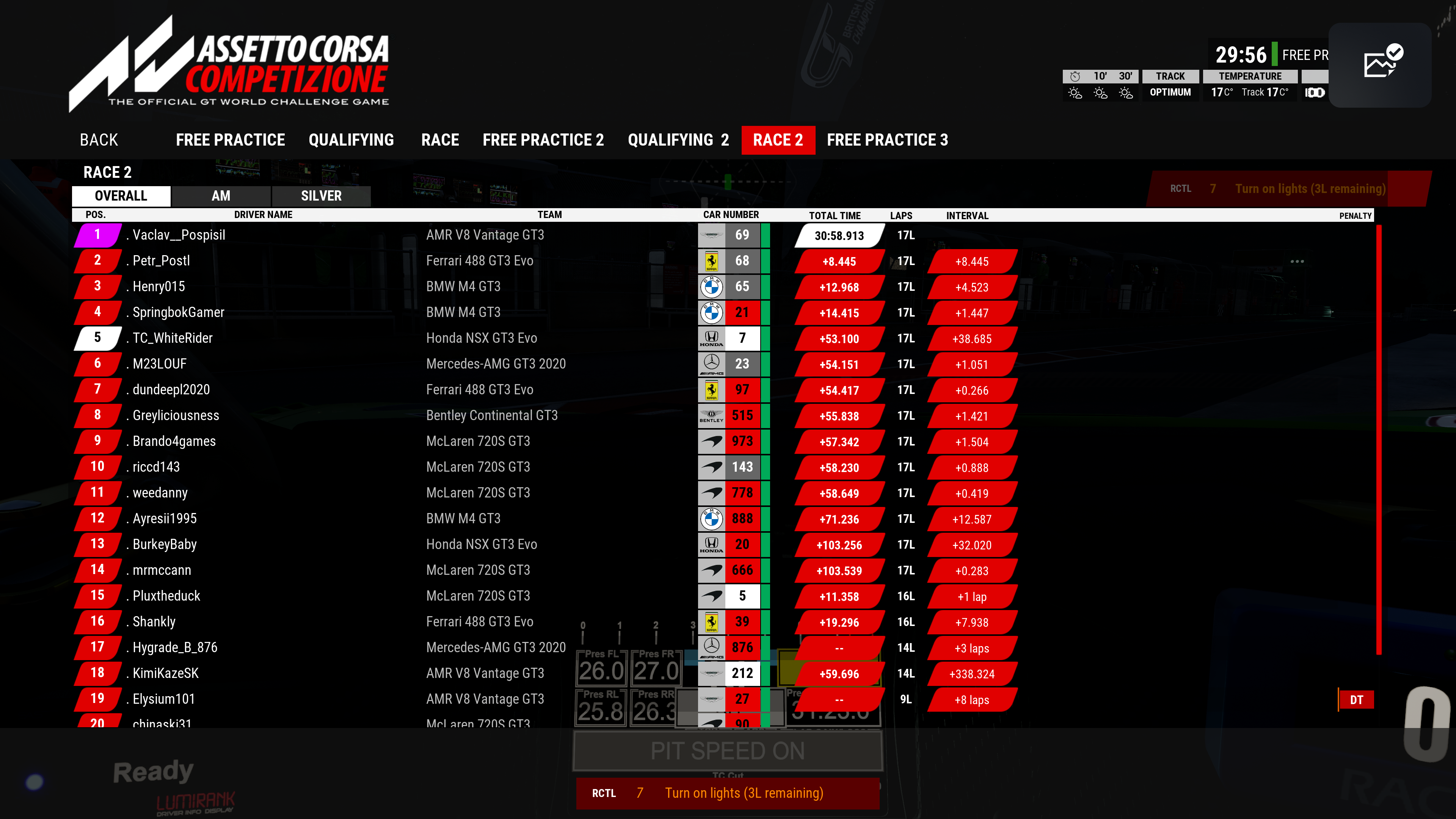Screen dimensions: 1456x819
Task: Switch to the QUALIFYING session tab
Action: pyautogui.click(x=351, y=140)
